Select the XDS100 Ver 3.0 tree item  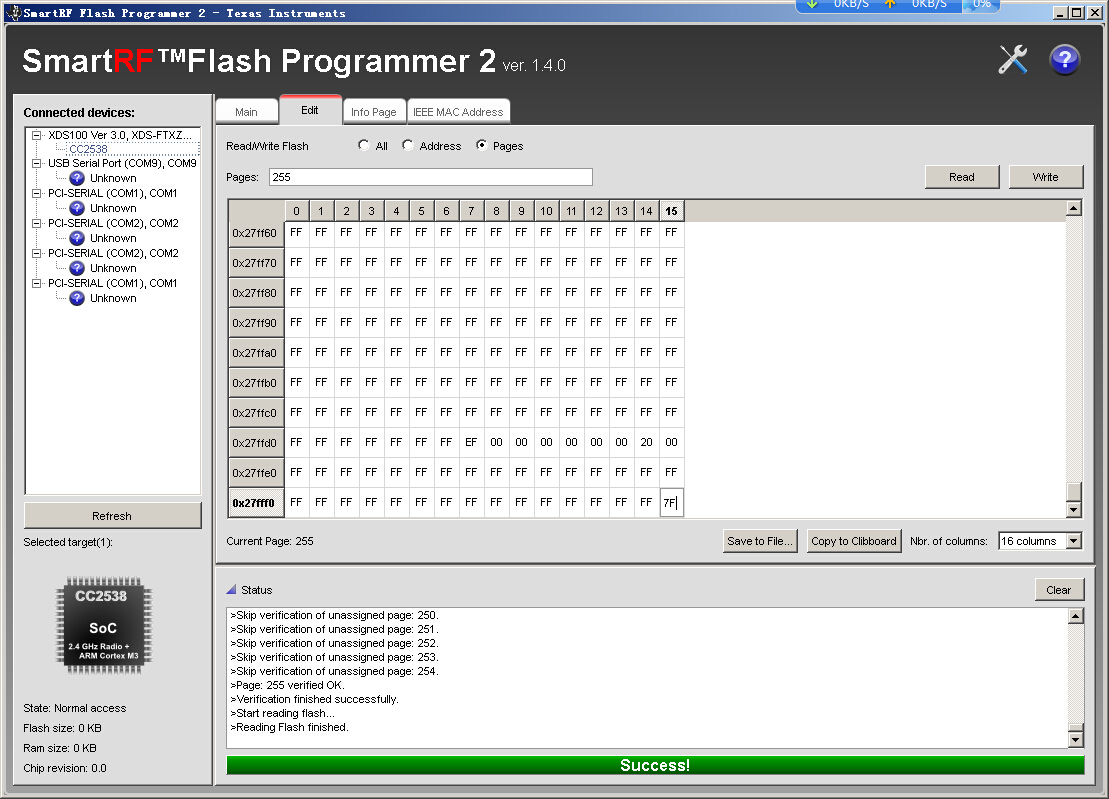(x=120, y=135)
